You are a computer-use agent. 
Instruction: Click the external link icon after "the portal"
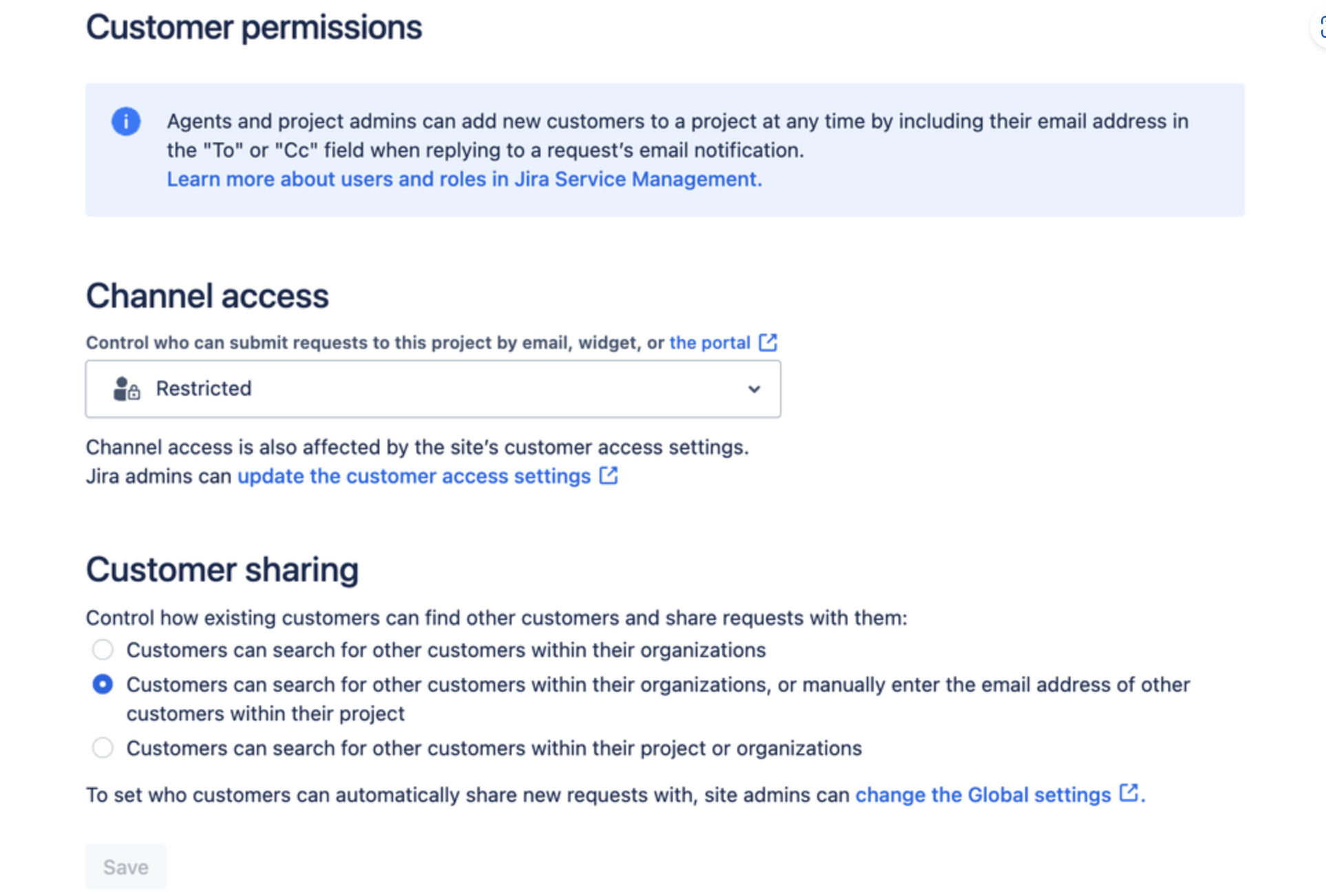pyautogui.click(x=767, y=341)
